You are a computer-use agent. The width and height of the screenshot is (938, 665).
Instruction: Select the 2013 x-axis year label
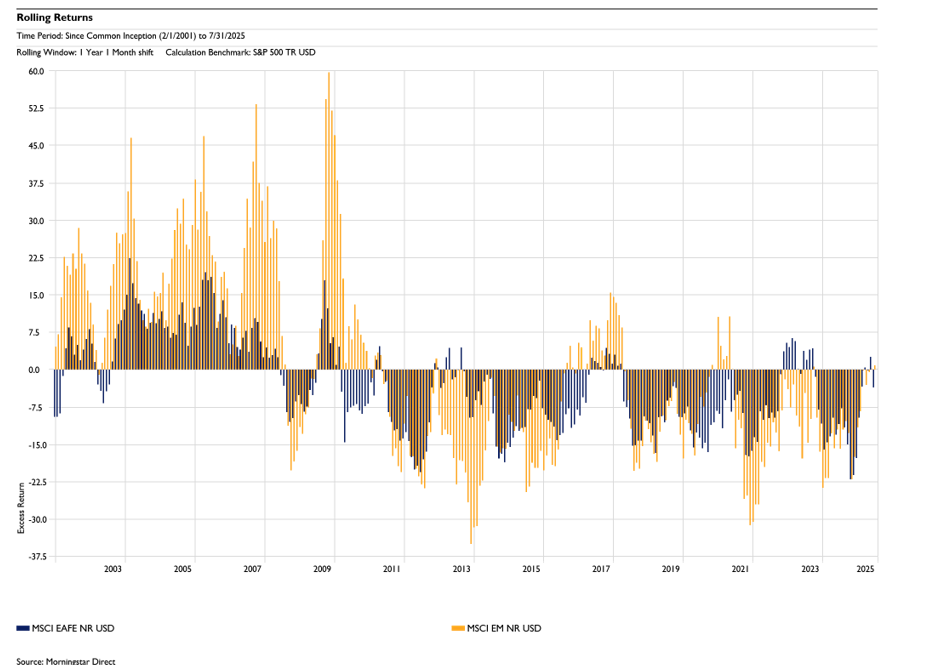pyautogui.click(x=461, y=569)
